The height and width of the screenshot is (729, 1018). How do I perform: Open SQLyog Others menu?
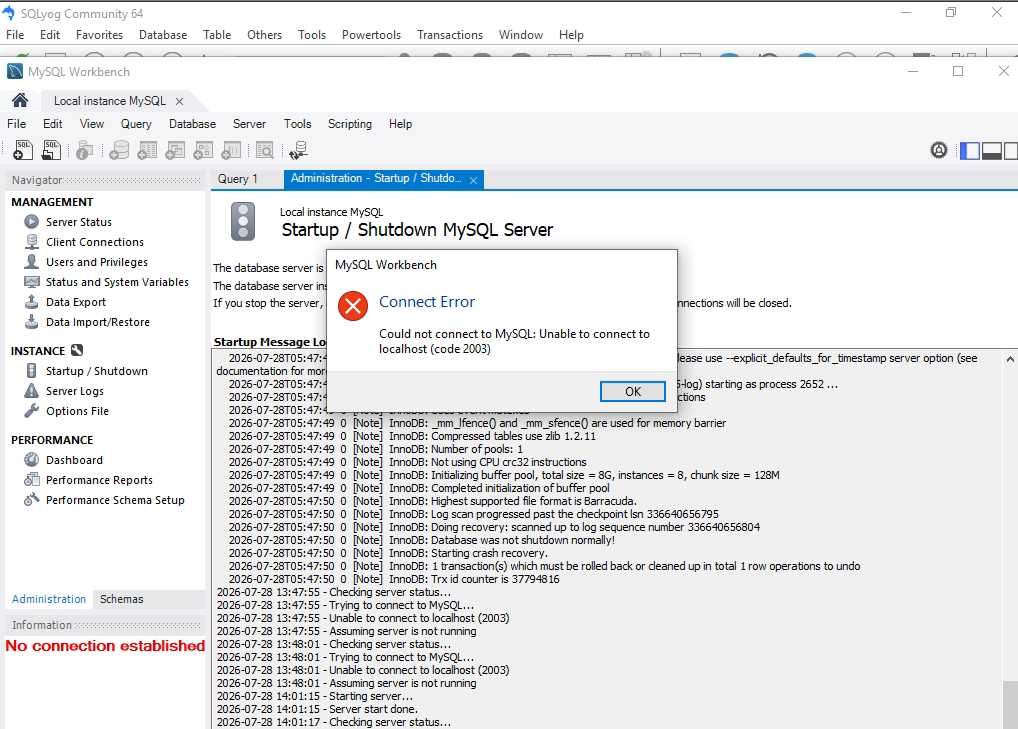pyautogui.click(x=264, y=35)
